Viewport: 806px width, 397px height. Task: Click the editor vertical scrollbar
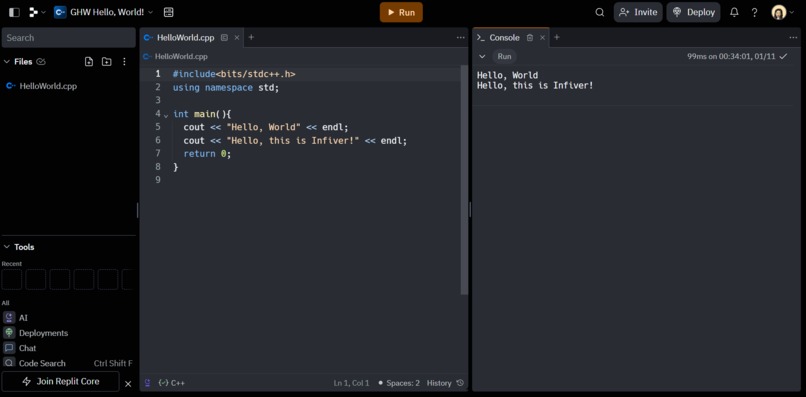pos(464,180)
